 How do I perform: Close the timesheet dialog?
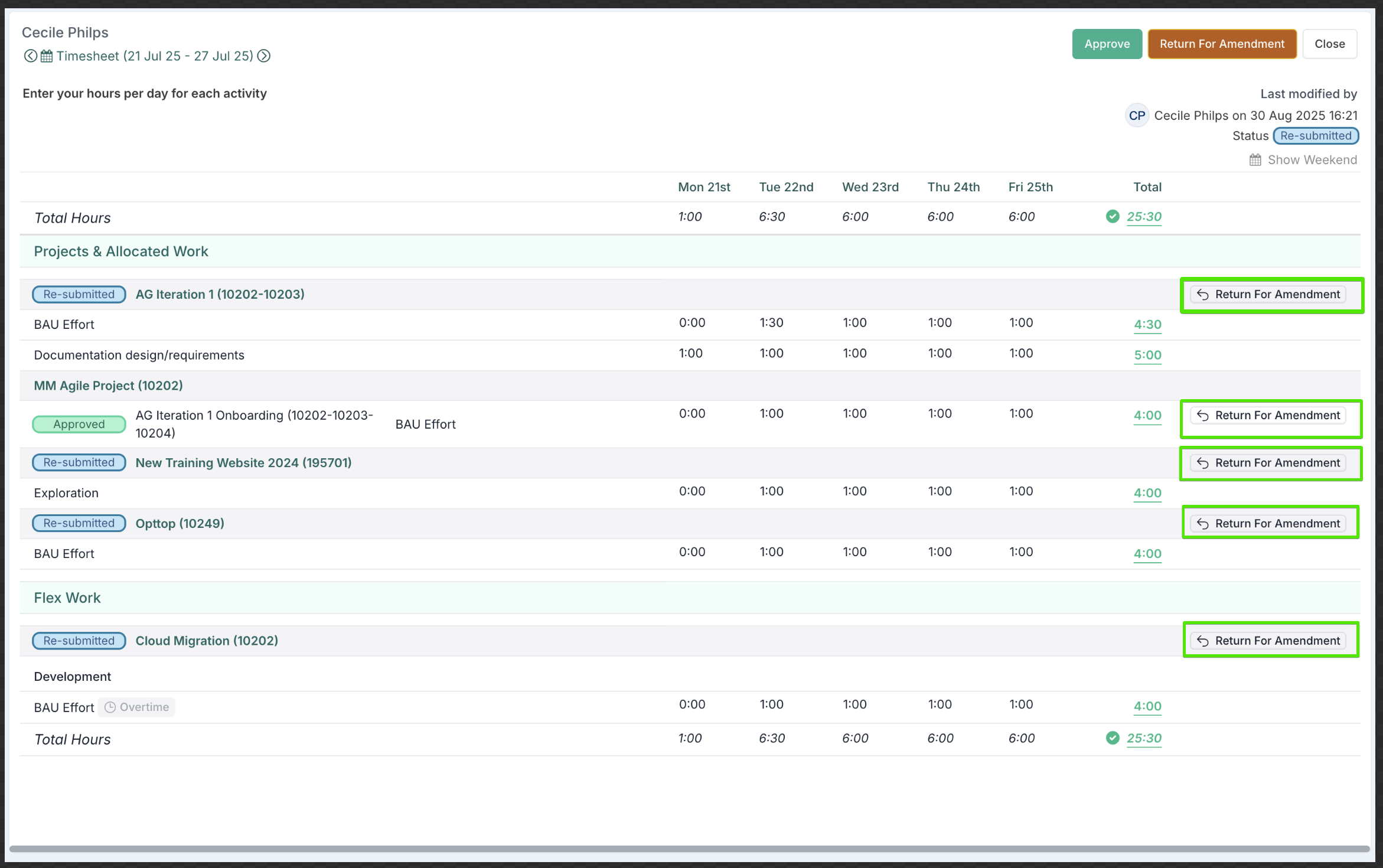1329,44
